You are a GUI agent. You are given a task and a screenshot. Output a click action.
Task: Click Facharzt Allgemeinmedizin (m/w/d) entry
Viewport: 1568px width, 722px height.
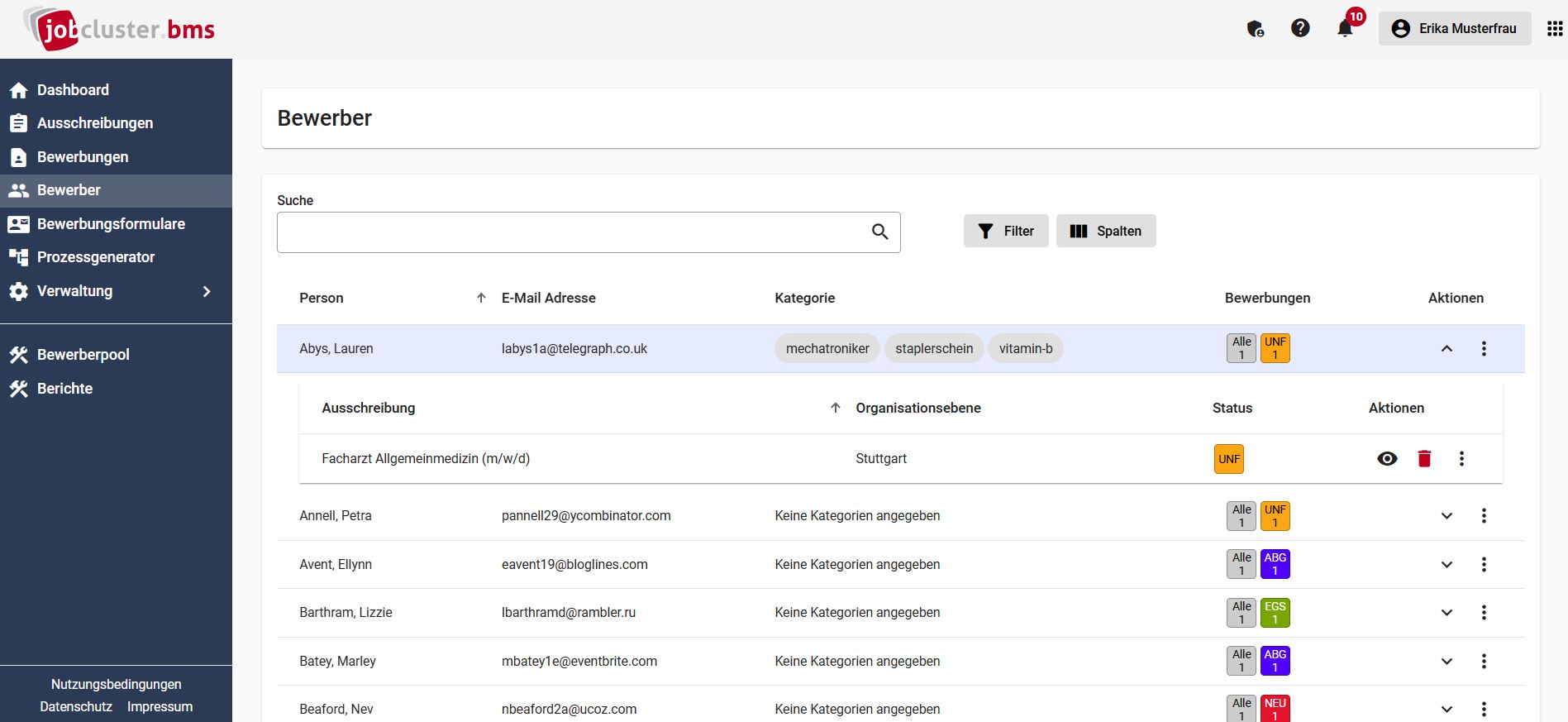tap(426, 458)
